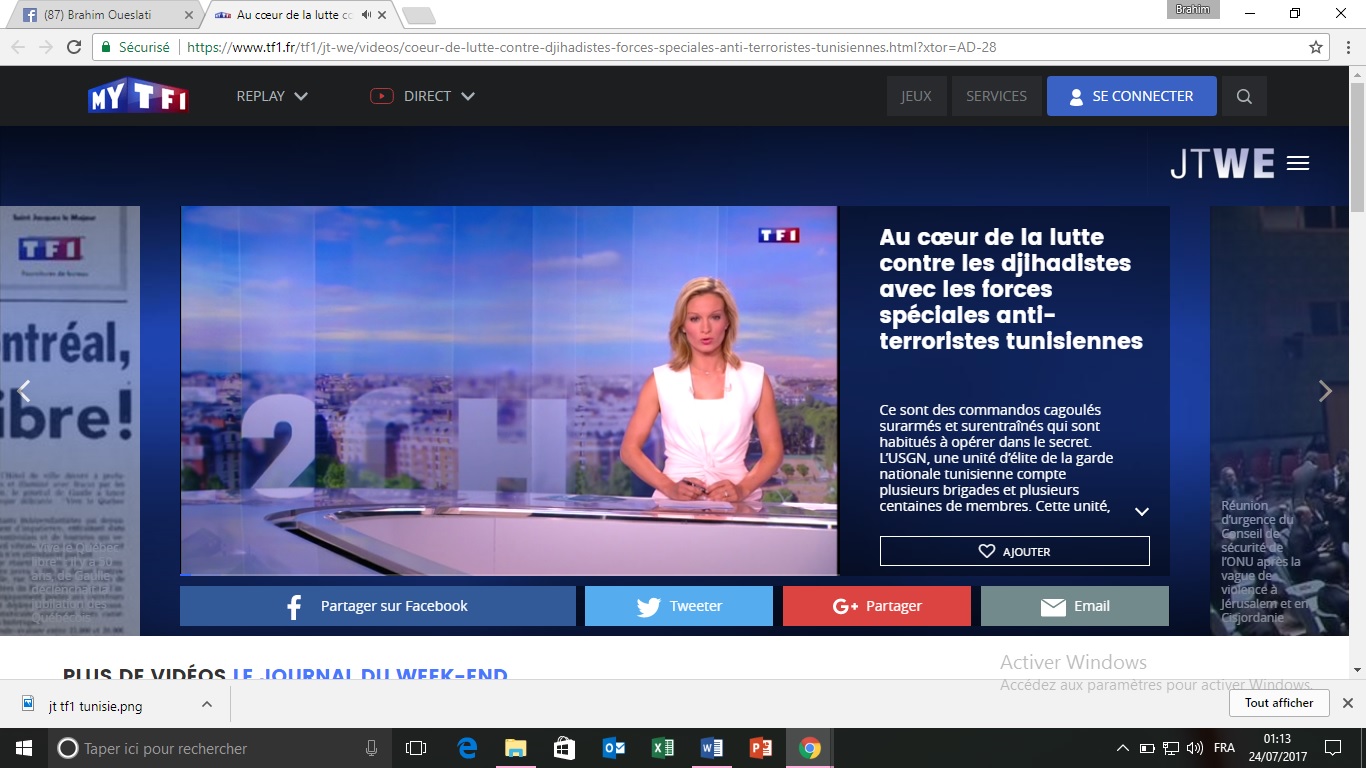Open Excel from the taskbar
1366x768 pixels.
(662, 748)
